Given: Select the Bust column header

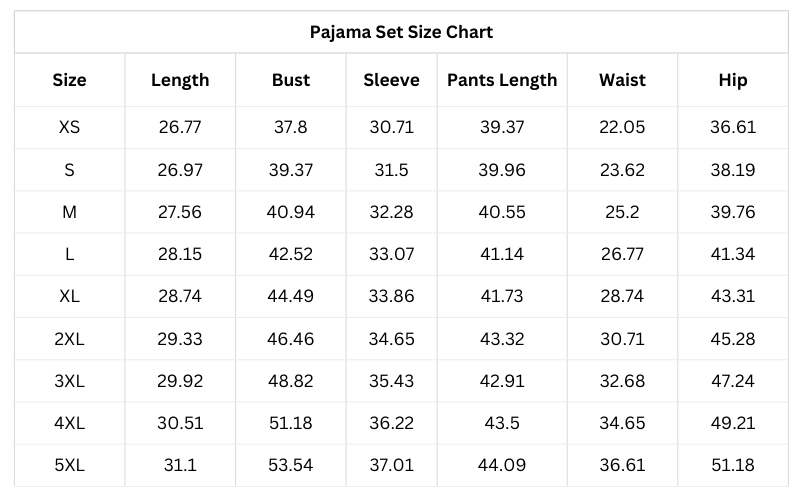Looking at the screenshot, I should (291, 80).
